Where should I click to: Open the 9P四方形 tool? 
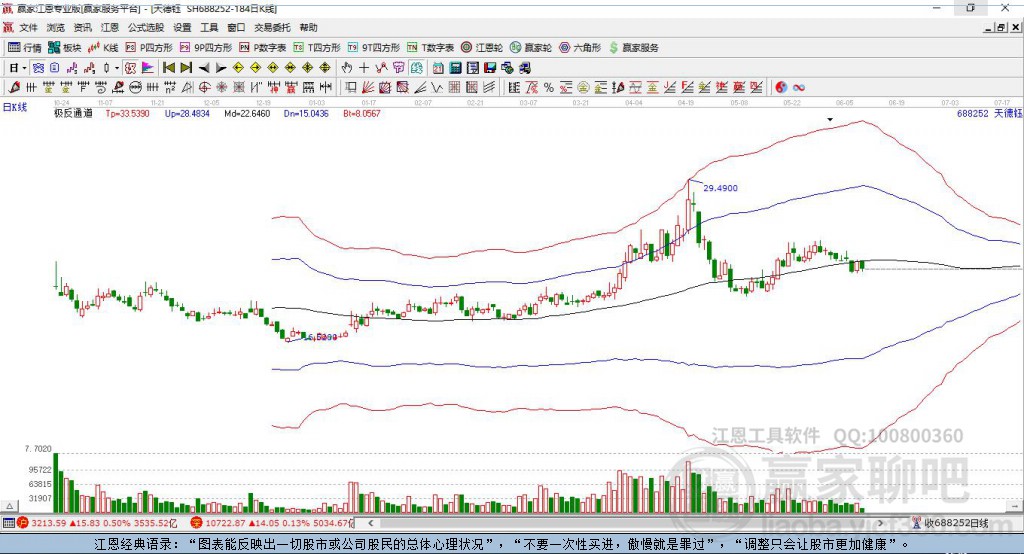[206, 48]
